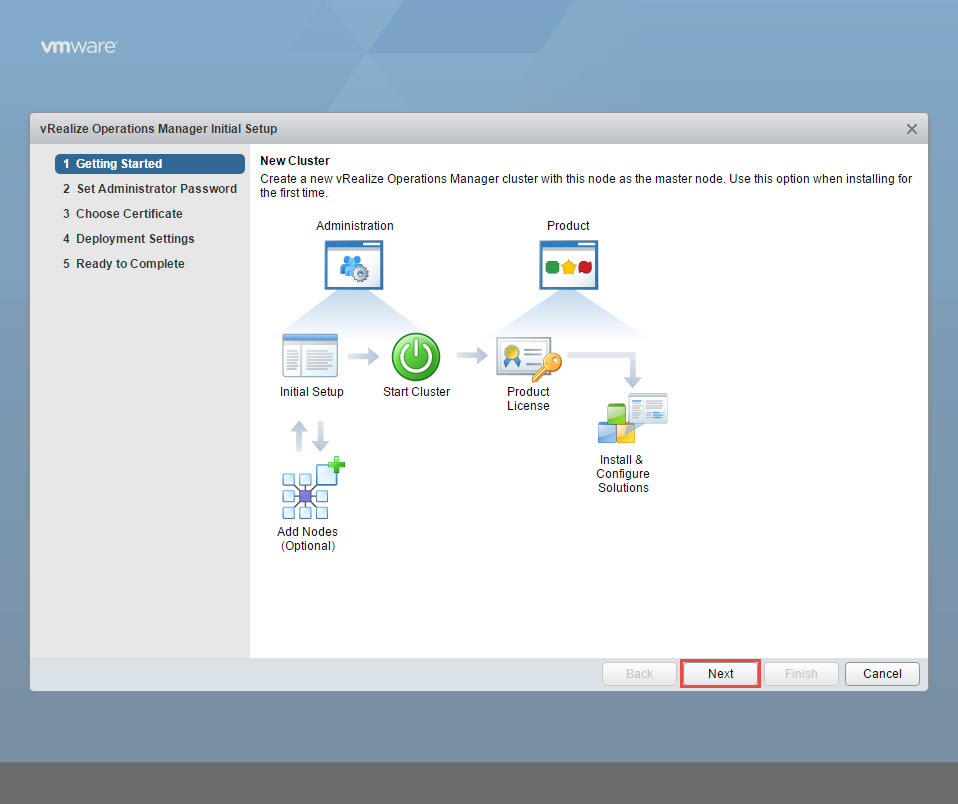Click the Administration window icon

click(354, 265)
